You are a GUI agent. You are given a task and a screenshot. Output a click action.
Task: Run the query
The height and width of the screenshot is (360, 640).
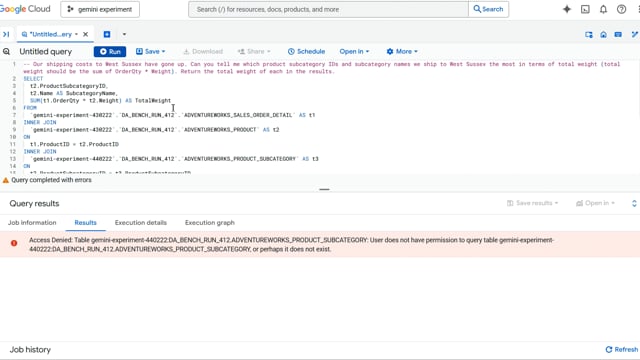(x=110, y=51)
